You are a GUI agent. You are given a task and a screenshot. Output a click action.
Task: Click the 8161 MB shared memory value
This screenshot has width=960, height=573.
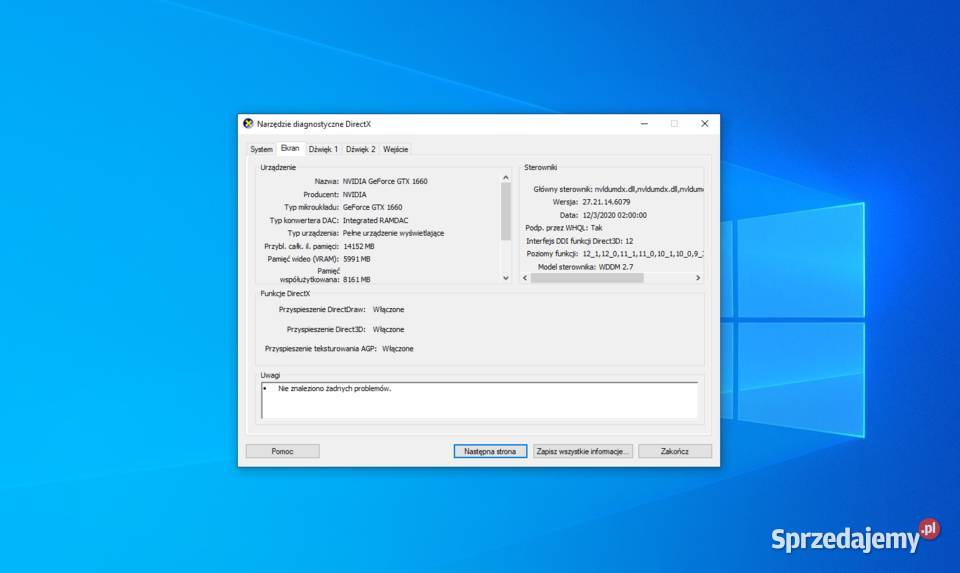tap(357, 279)
